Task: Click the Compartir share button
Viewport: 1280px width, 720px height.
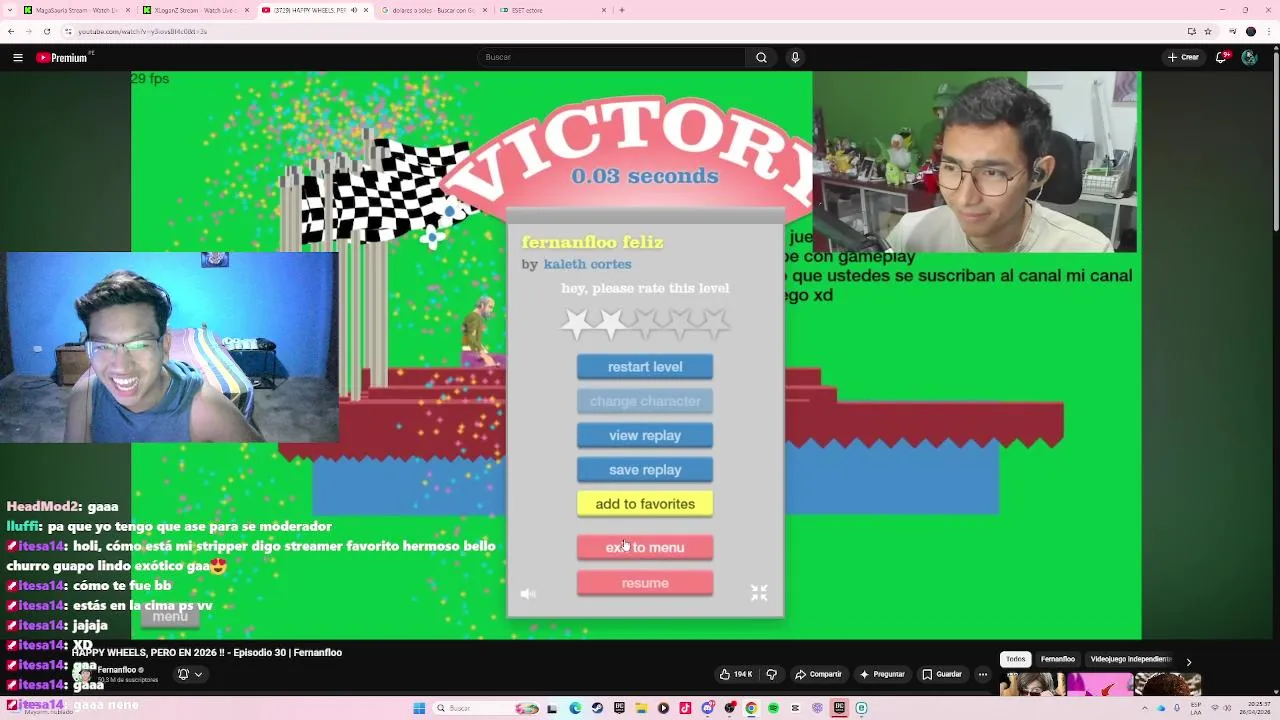Action: (x=820, y=674)
